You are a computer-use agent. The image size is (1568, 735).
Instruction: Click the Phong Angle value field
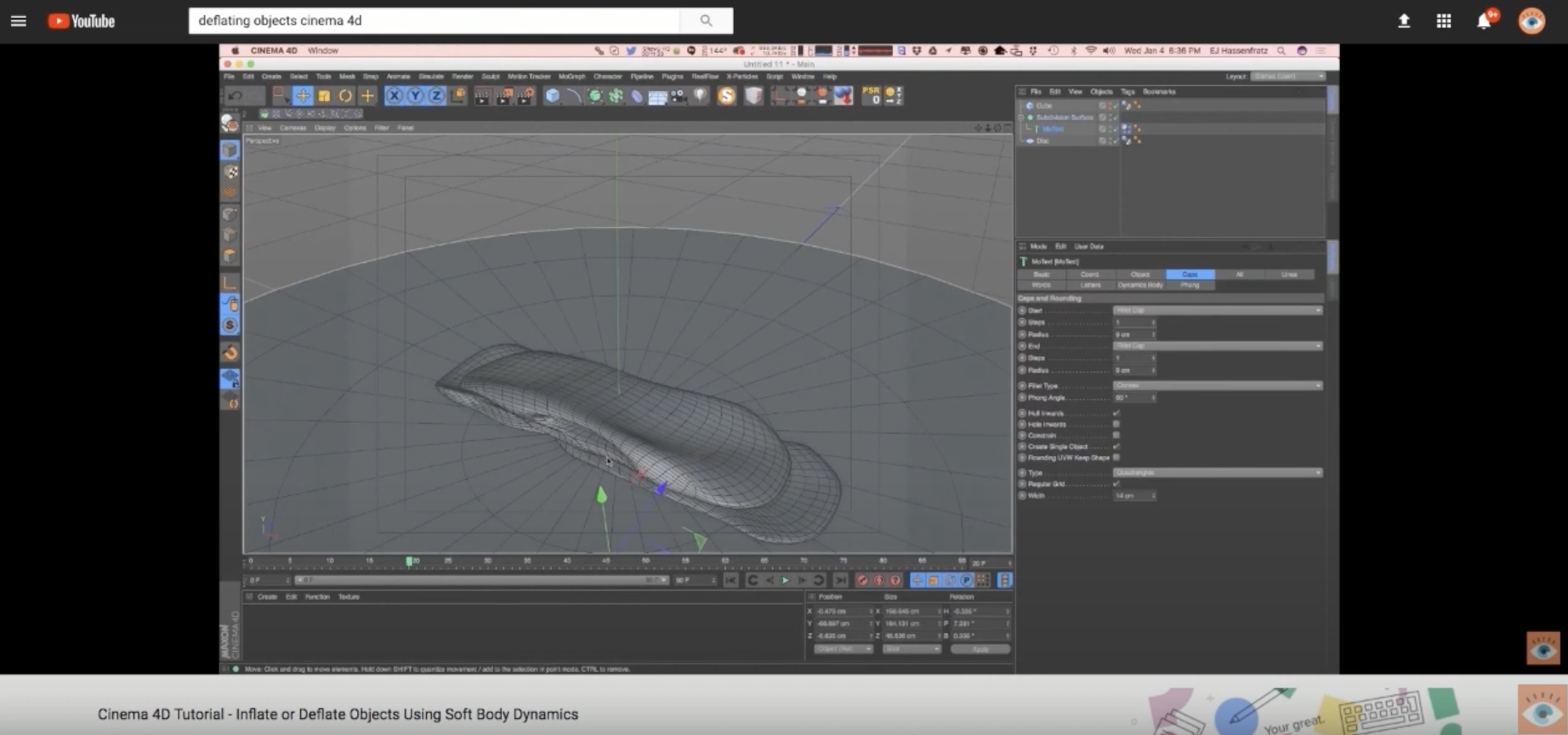pyautogui.click(x=1134, y=397)
